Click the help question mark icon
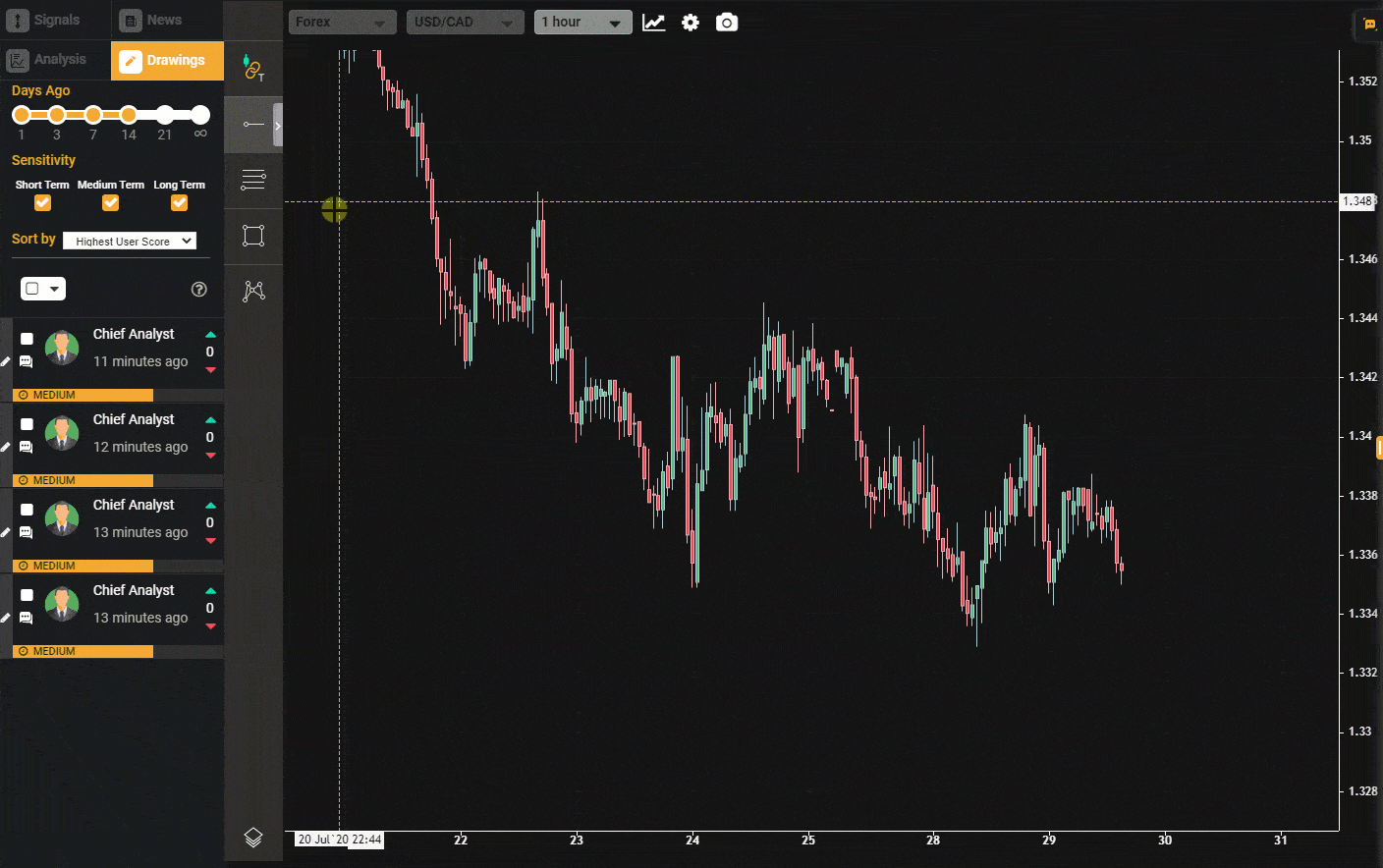This screenshot has width=1383, height=868. pyautogui.click(x=198, y=289)
